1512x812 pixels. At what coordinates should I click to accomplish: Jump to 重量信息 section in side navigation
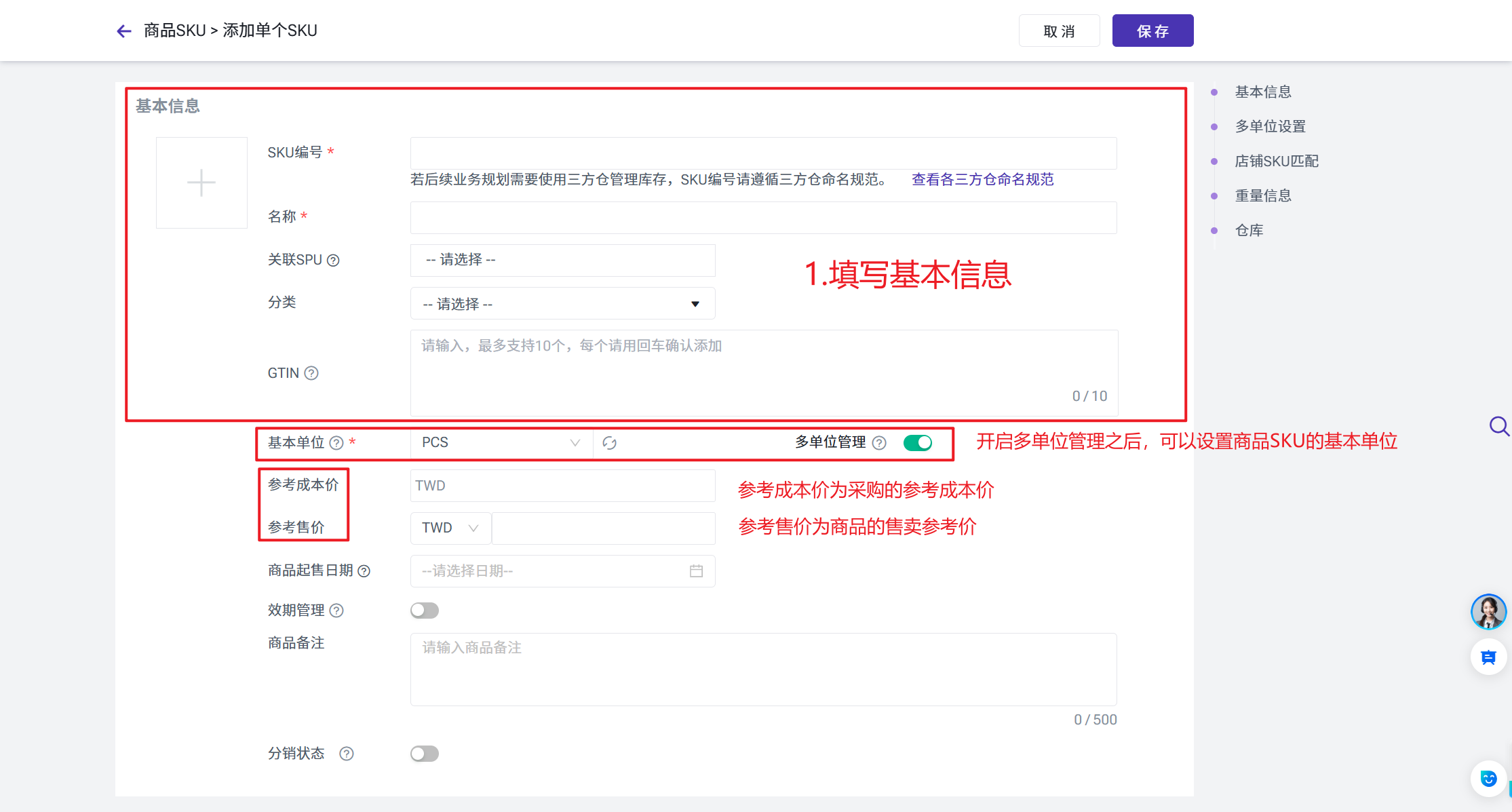(1262, 195)
